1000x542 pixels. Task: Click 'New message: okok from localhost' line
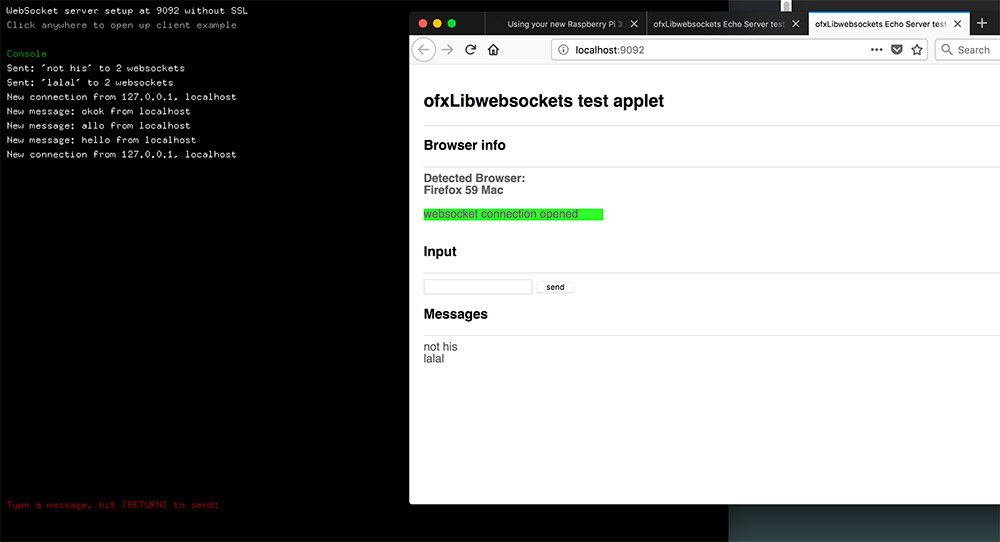tap(98, 111)
